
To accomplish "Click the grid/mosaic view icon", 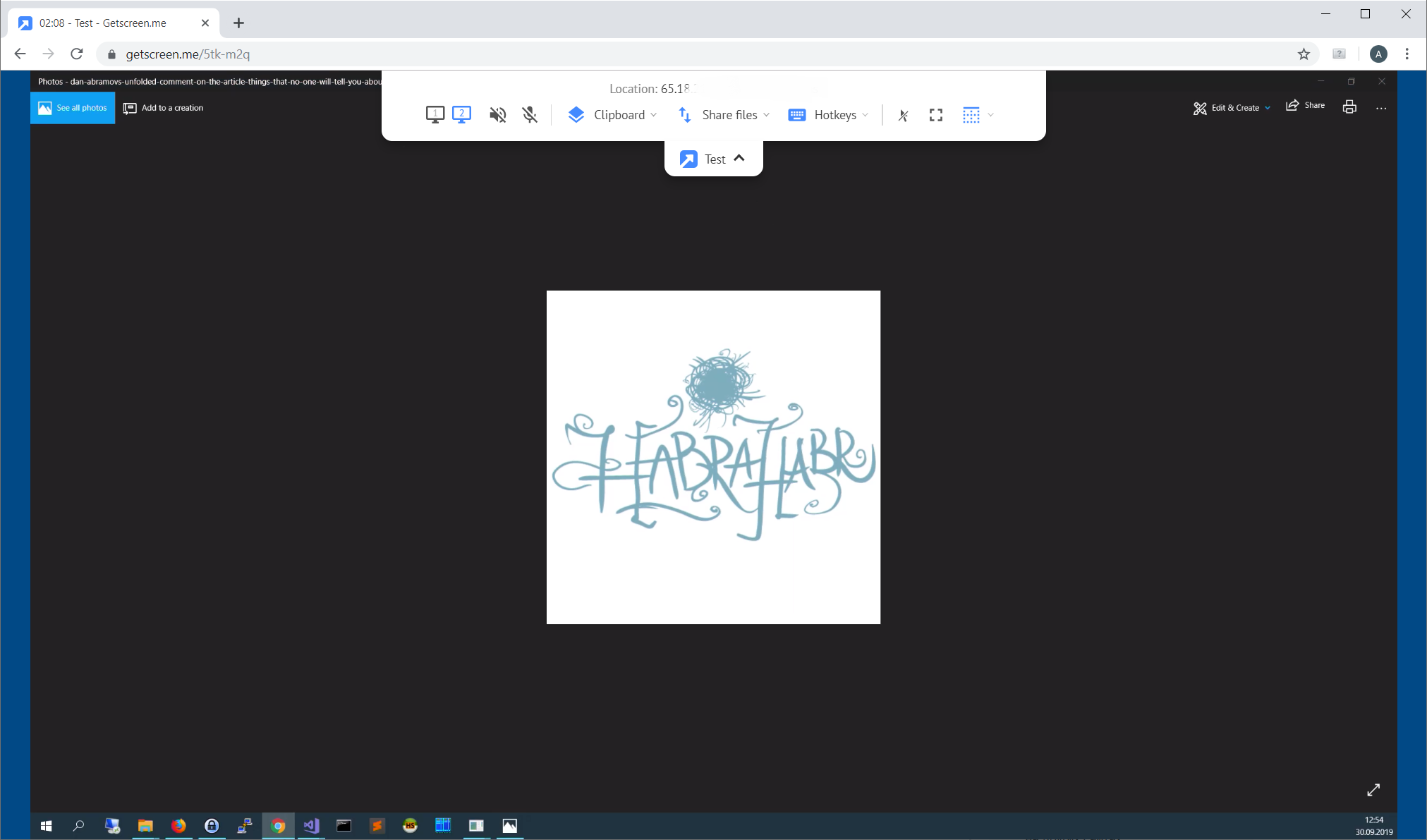I will [x=970, y=115].
